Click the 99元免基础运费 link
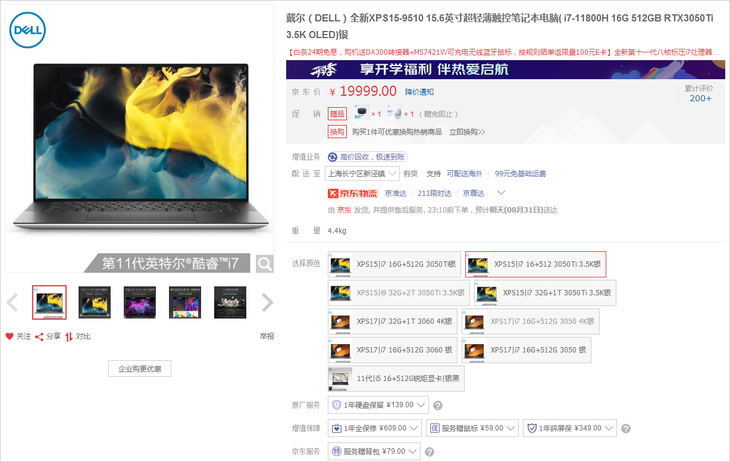This screenshot has width=730, height=462. coord(520,174)
